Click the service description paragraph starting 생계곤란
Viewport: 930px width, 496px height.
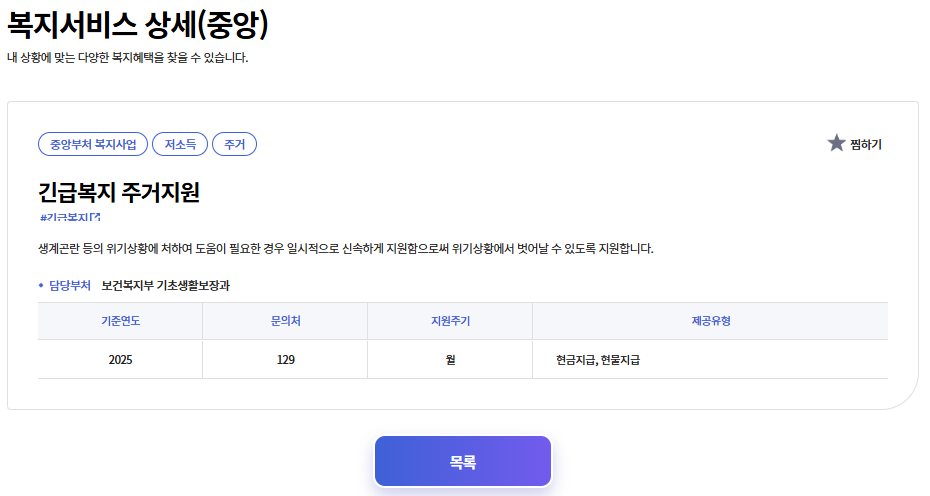tap(345, 248)
